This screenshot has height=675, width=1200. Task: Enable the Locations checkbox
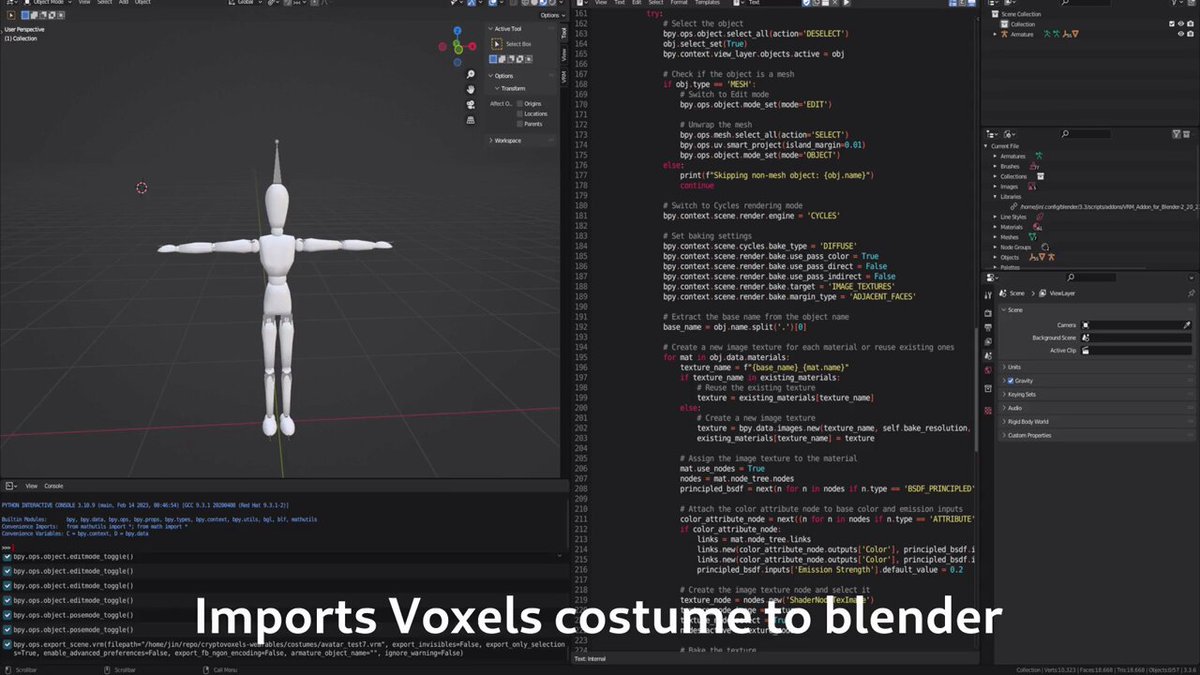click(x=520, y=114)
